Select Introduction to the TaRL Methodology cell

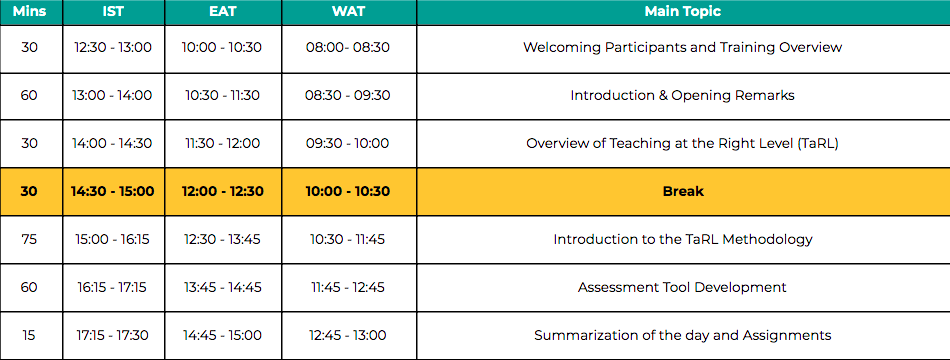(x=683, y=239)
